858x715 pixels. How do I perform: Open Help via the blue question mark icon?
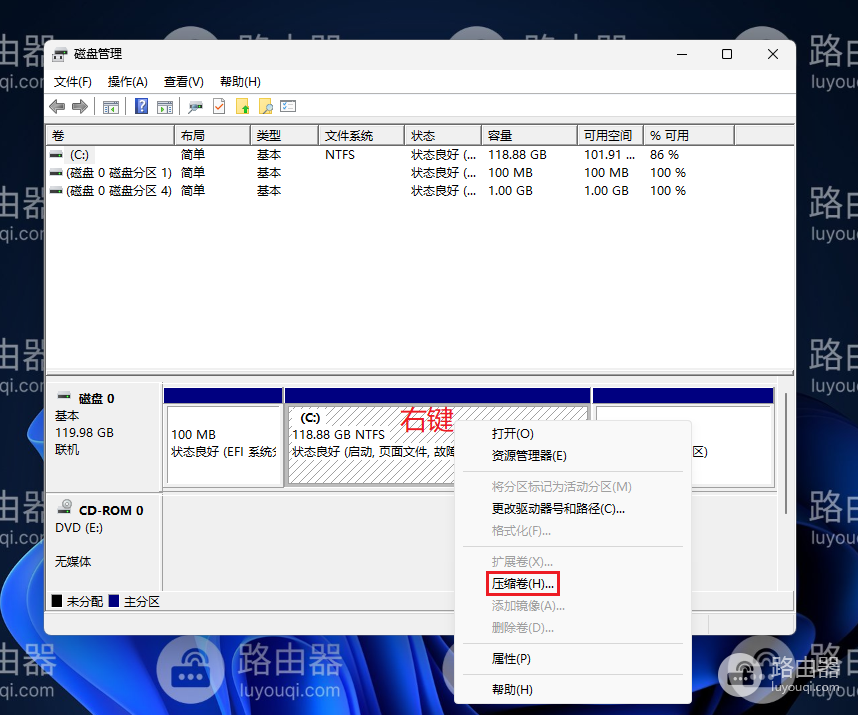click(141, 106)
